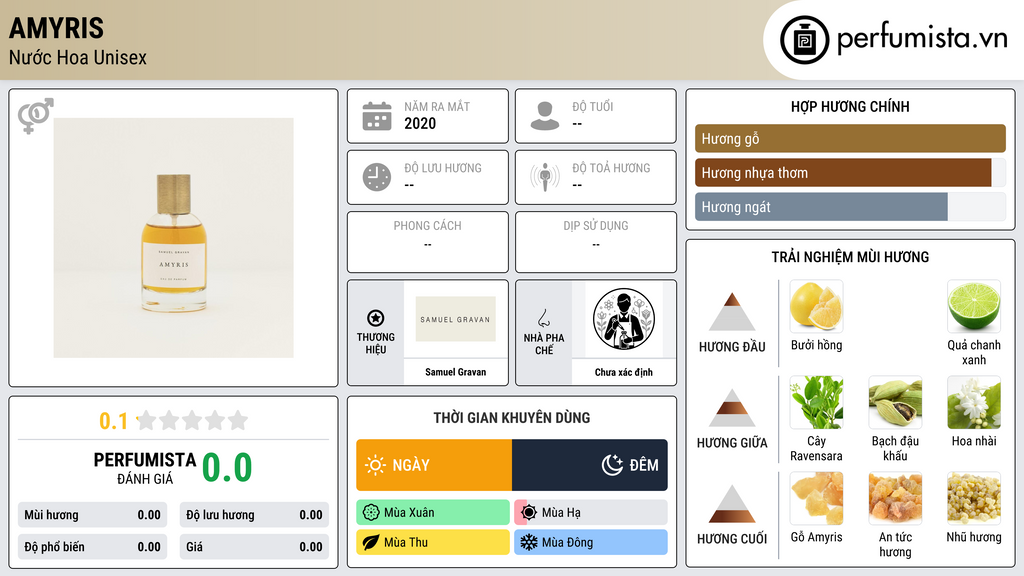Image resolution: width=1024 pixels, height=576 pixels.
Task: Click the person icon beside Độ tuổi
Action: pyautogui.click(x=545, y=116)
